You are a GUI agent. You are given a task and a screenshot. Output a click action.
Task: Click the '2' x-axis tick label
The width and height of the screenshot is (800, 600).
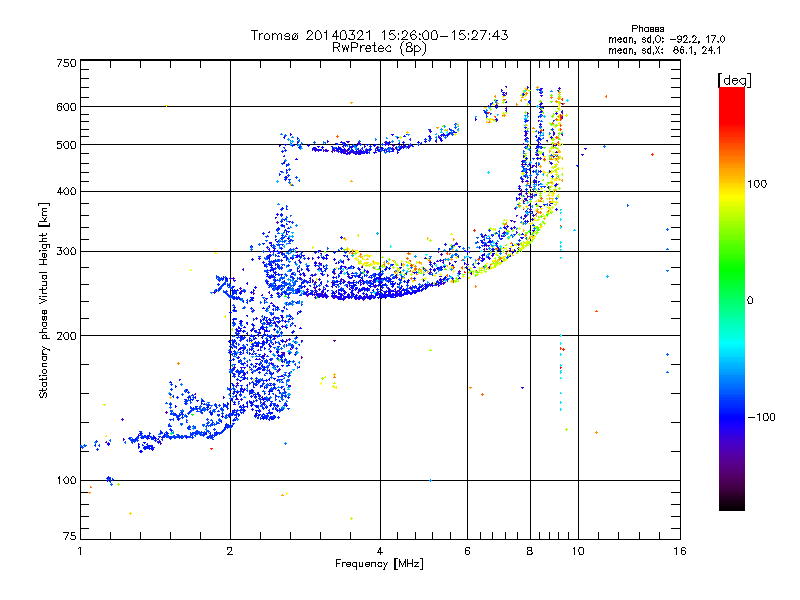tap(230, 551)
